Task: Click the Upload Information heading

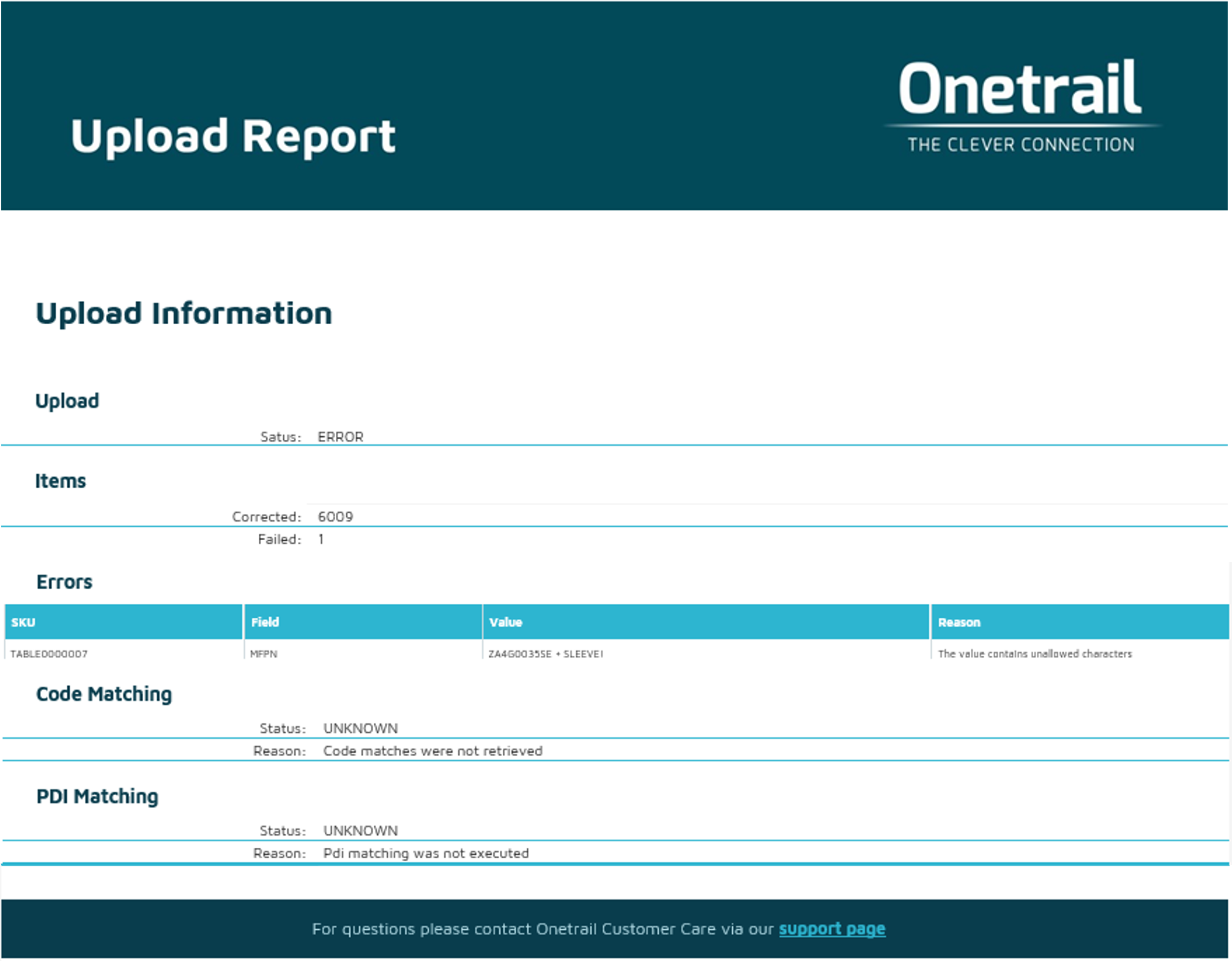Action: click(x=184, y=313)
